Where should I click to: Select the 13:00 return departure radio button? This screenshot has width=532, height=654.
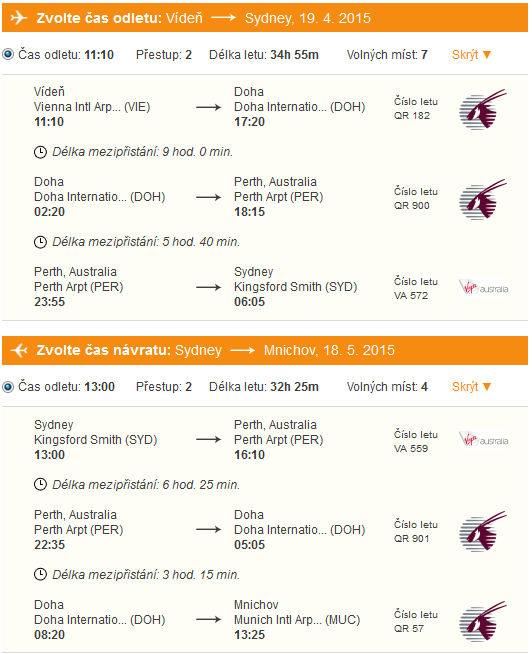pyautogui.click(x=8, y=387)
